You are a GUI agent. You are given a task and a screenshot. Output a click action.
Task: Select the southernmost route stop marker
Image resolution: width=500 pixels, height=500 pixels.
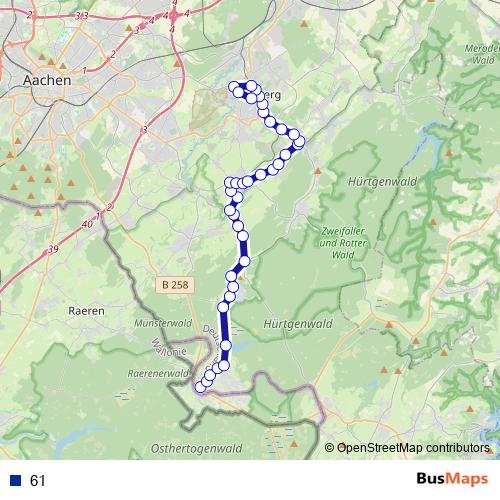(x=200, y=387)
